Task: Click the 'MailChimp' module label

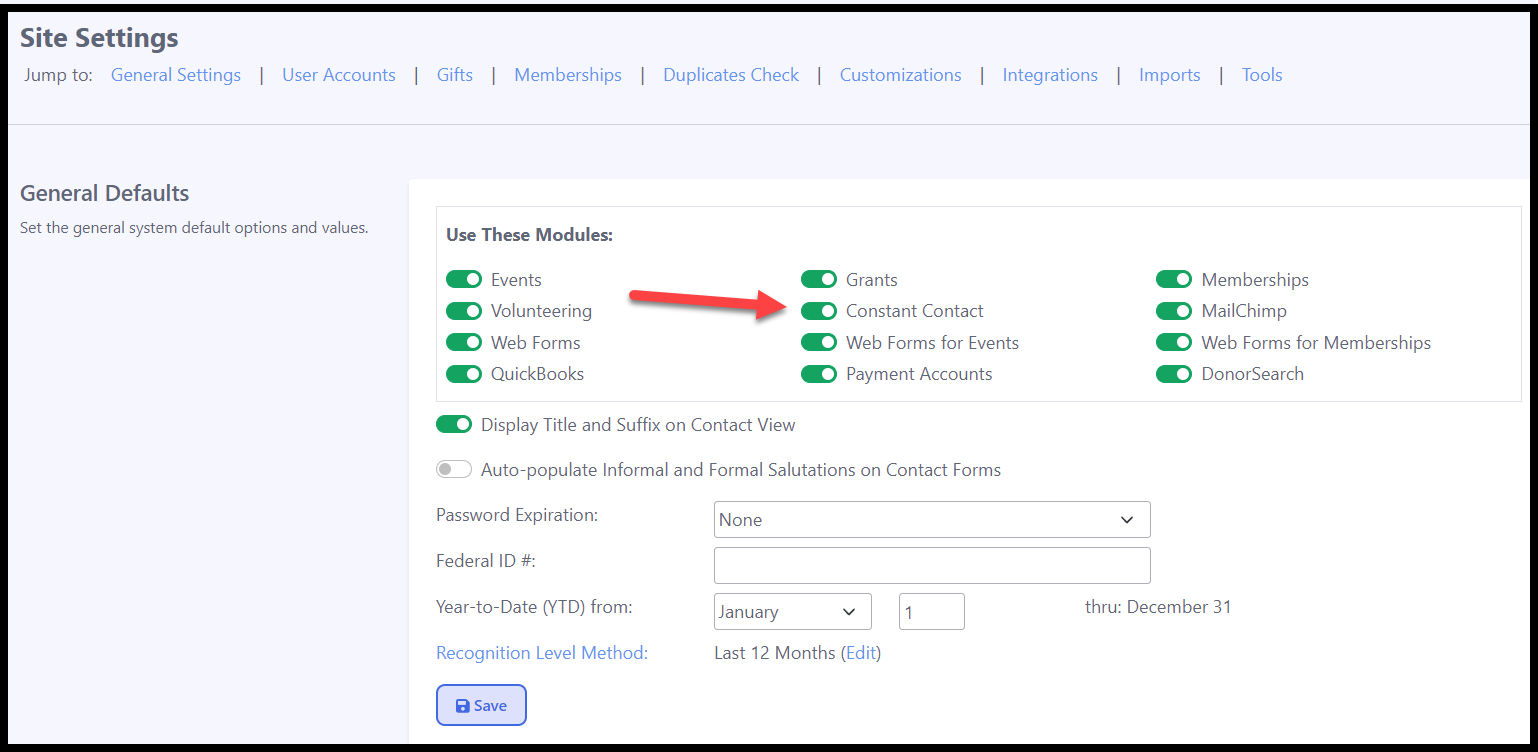Action: (x=1244, y=311)
